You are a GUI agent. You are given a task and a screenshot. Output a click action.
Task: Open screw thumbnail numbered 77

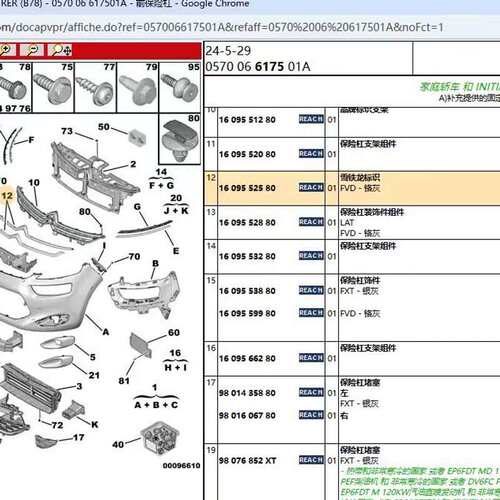click(96, 88)
